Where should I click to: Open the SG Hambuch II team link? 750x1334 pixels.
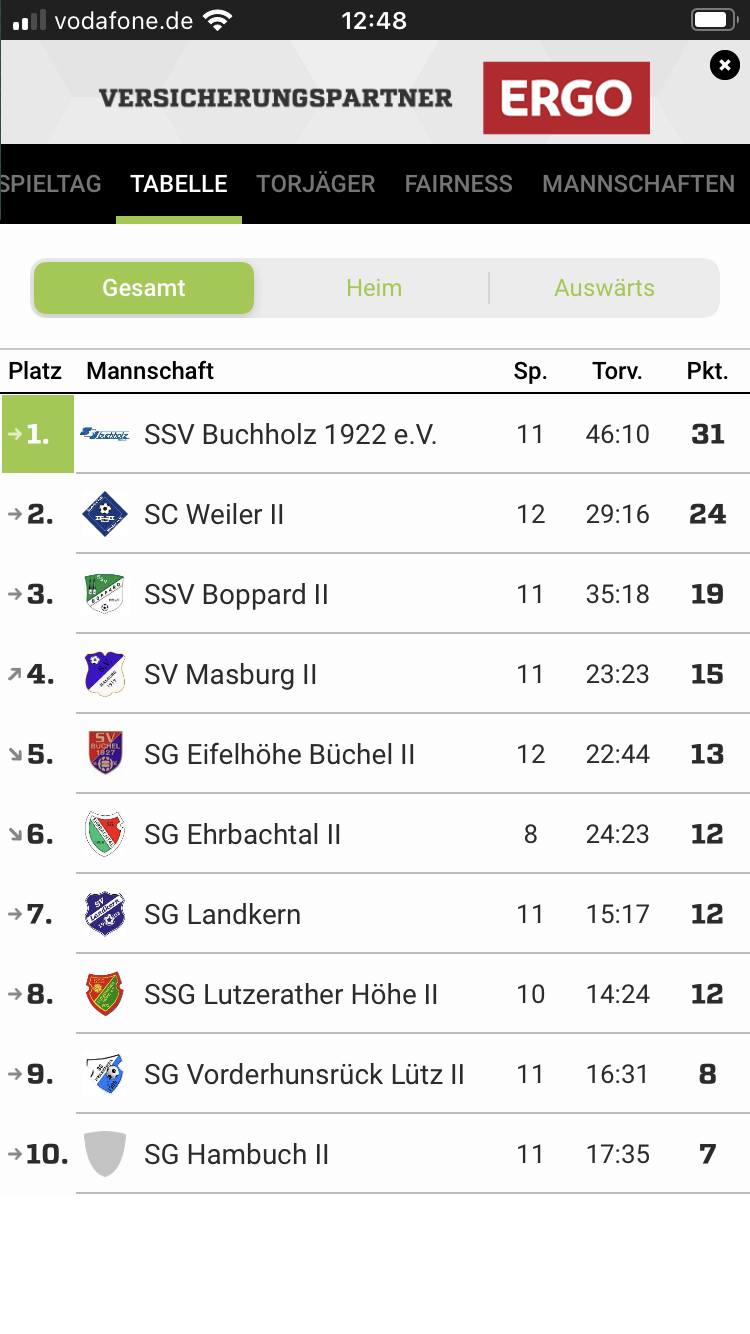coord(236,1154)
